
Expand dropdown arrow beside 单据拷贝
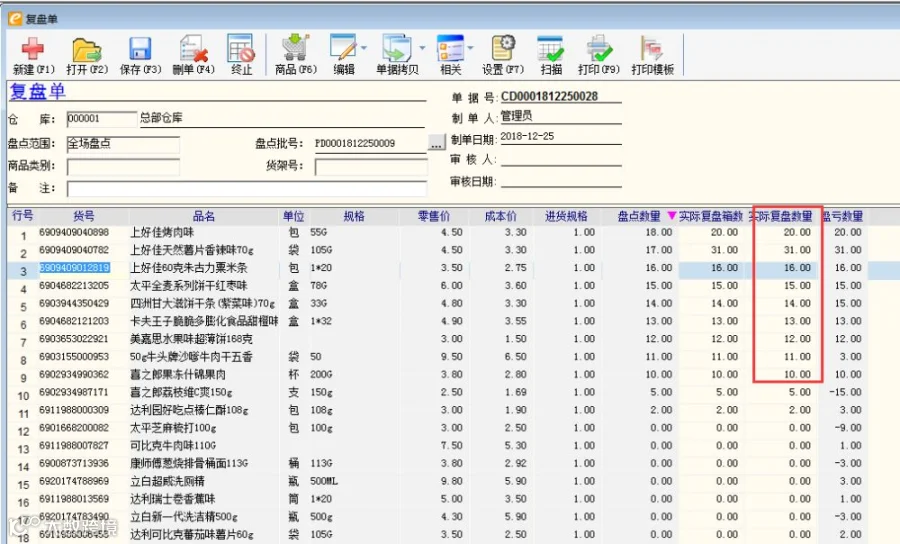422,48
